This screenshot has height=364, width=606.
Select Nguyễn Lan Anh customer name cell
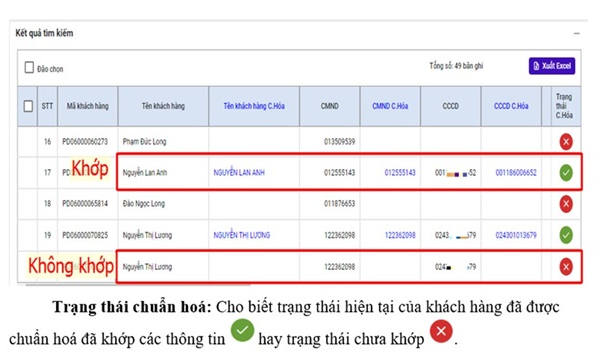(x=145, y=173)
